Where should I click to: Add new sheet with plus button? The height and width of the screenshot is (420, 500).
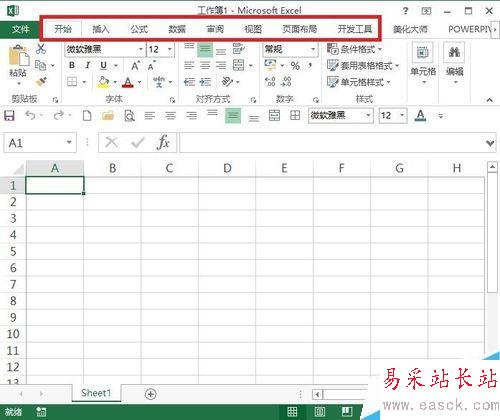151,394
